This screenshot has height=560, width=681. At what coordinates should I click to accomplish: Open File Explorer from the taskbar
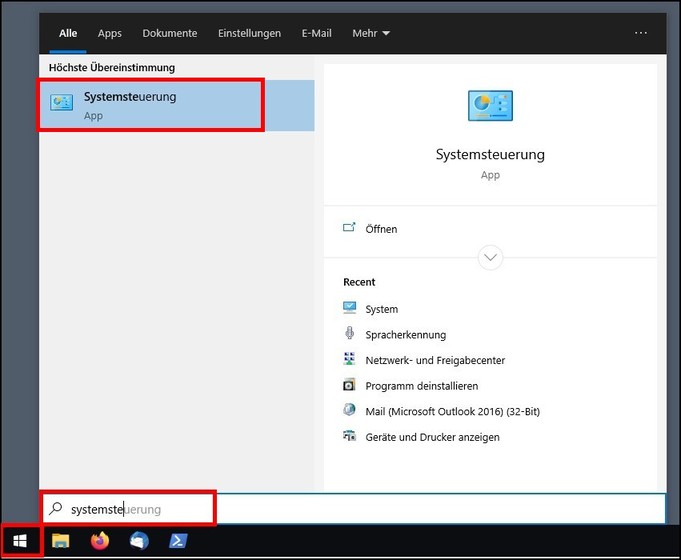click(61, 541)
